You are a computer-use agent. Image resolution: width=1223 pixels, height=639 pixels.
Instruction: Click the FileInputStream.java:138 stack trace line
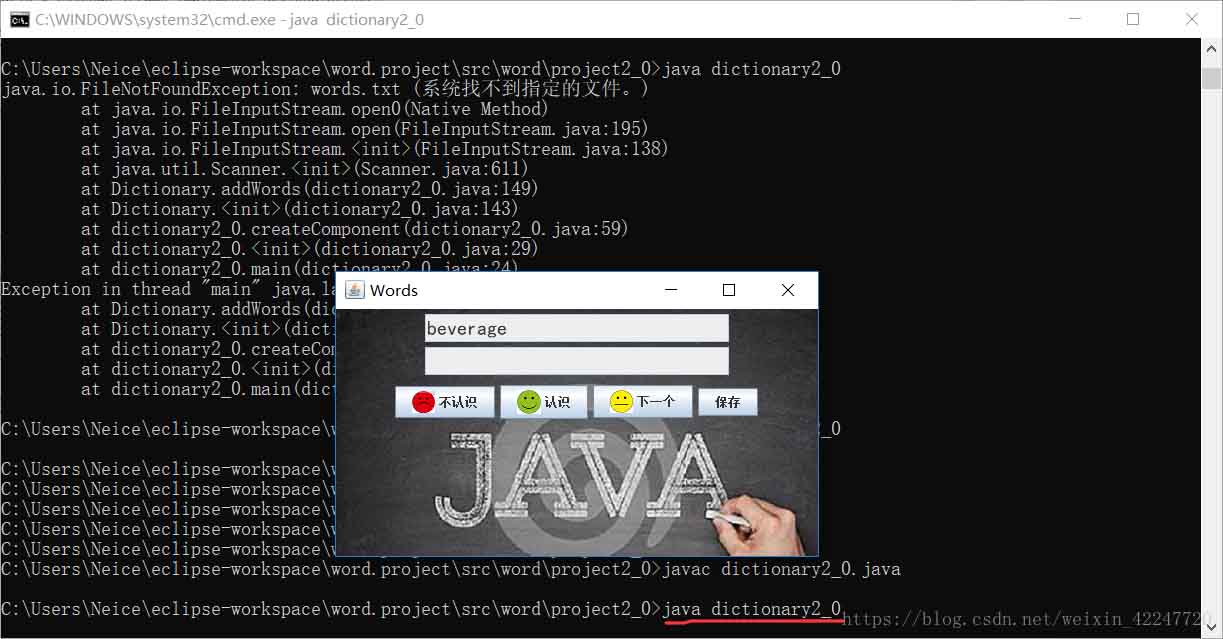point(375,149)
